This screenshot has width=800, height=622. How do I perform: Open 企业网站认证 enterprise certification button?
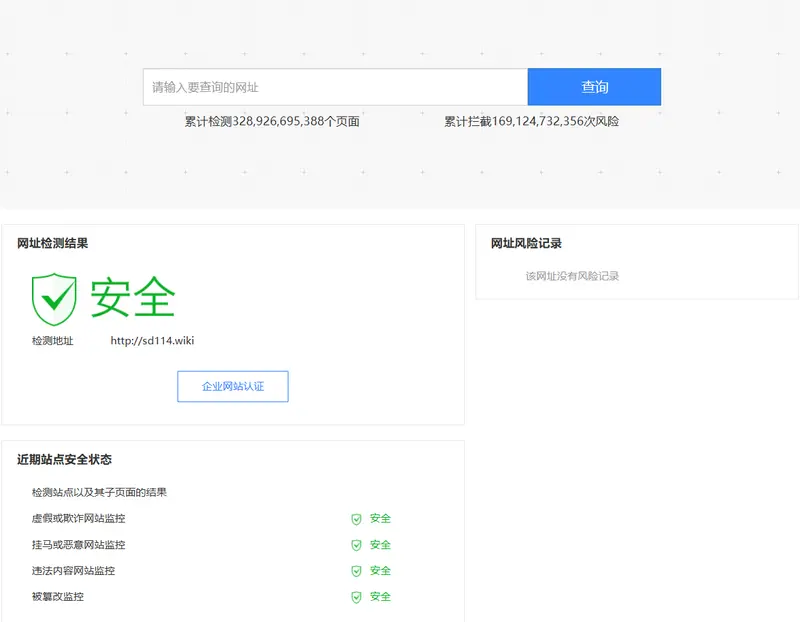(x=233, y=386)
